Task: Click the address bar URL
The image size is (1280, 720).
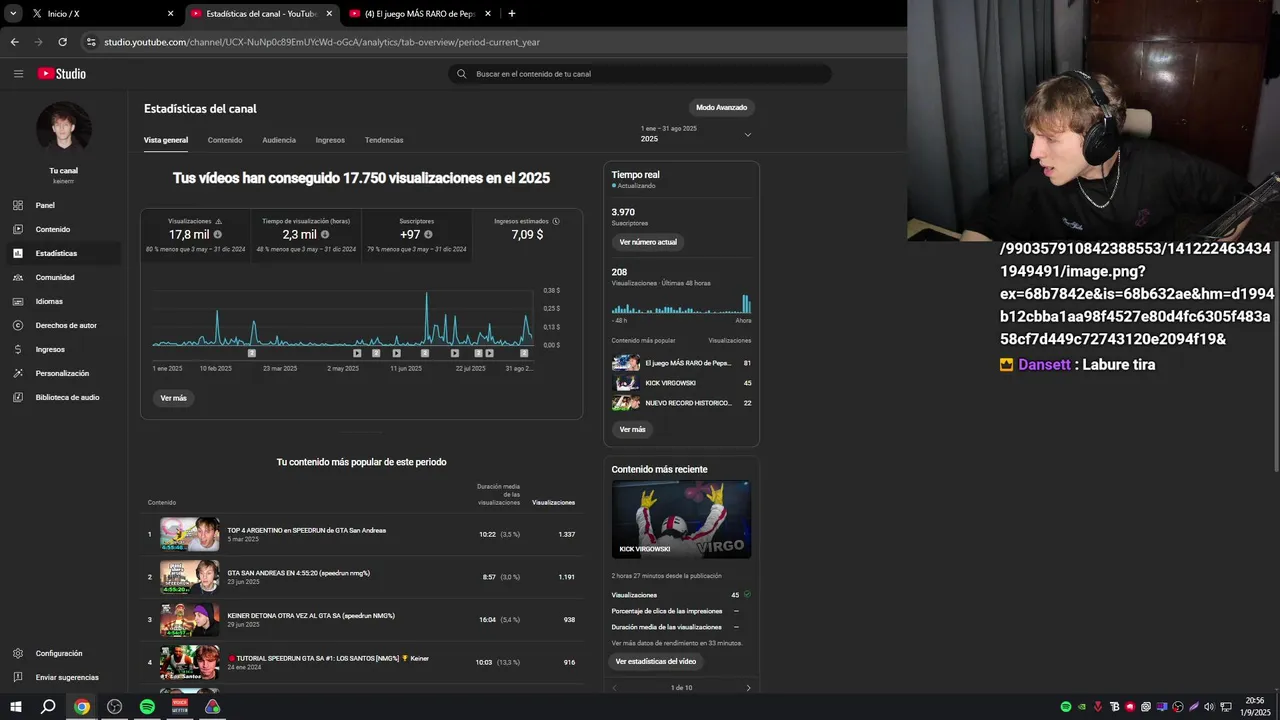Action: pyautogui.click(x=322, y=42)
